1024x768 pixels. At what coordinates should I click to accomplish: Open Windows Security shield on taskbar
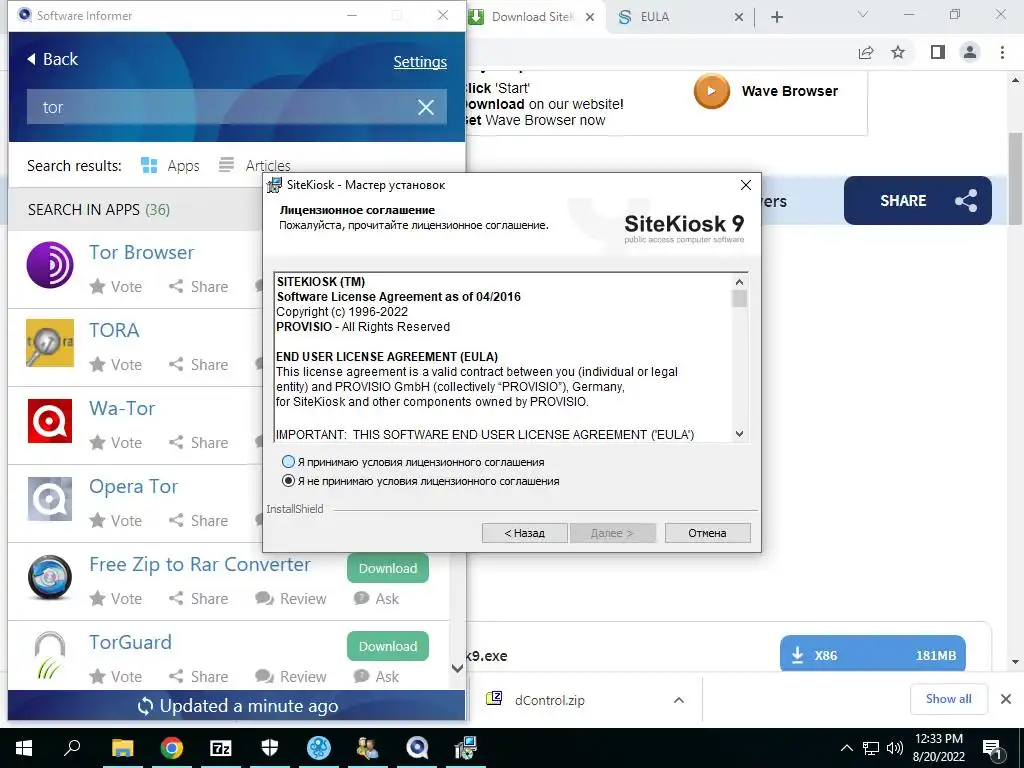270,748
